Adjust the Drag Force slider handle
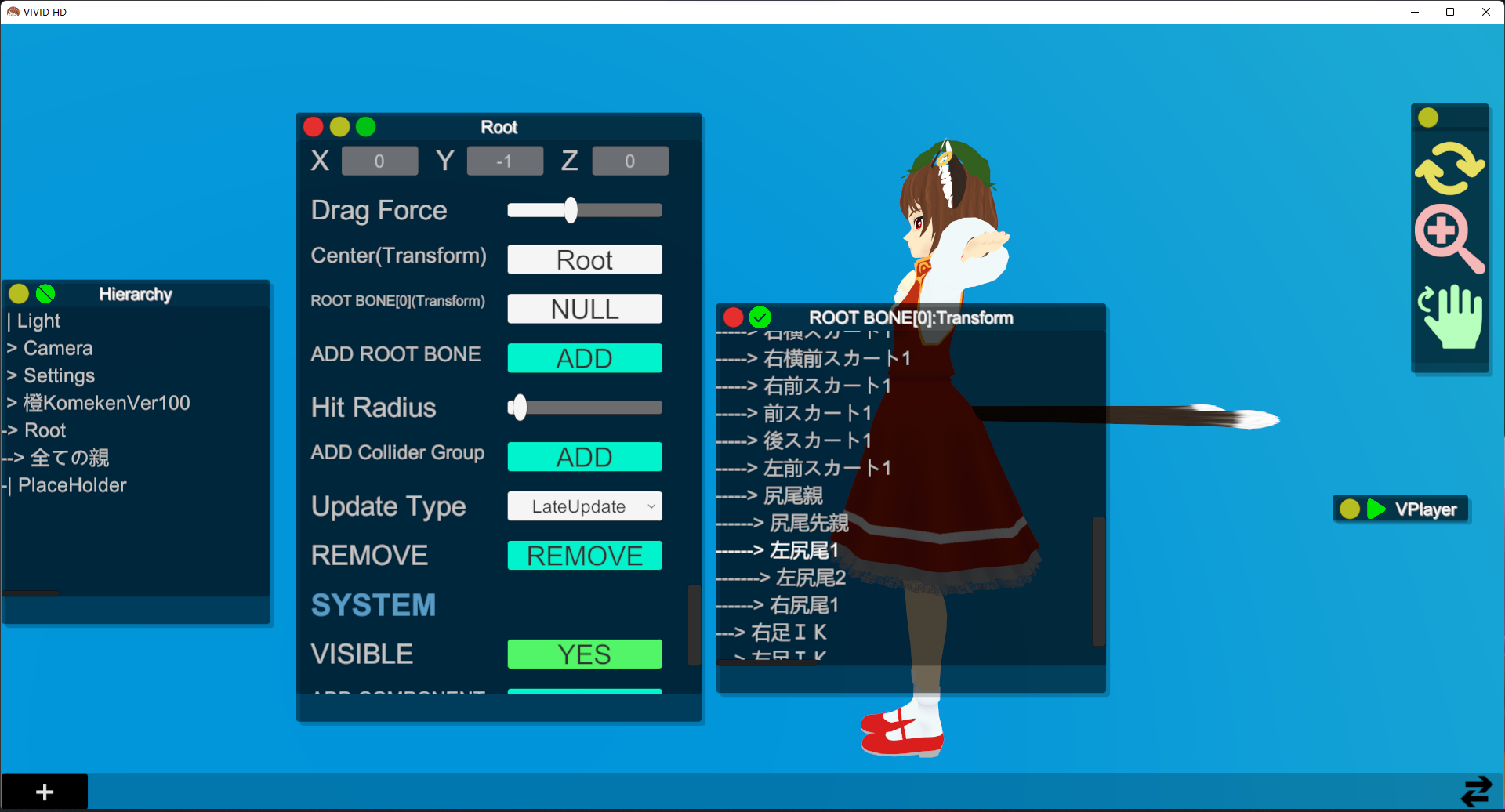The width and height of the screenshot is (1505, 812). pos(571,210)
